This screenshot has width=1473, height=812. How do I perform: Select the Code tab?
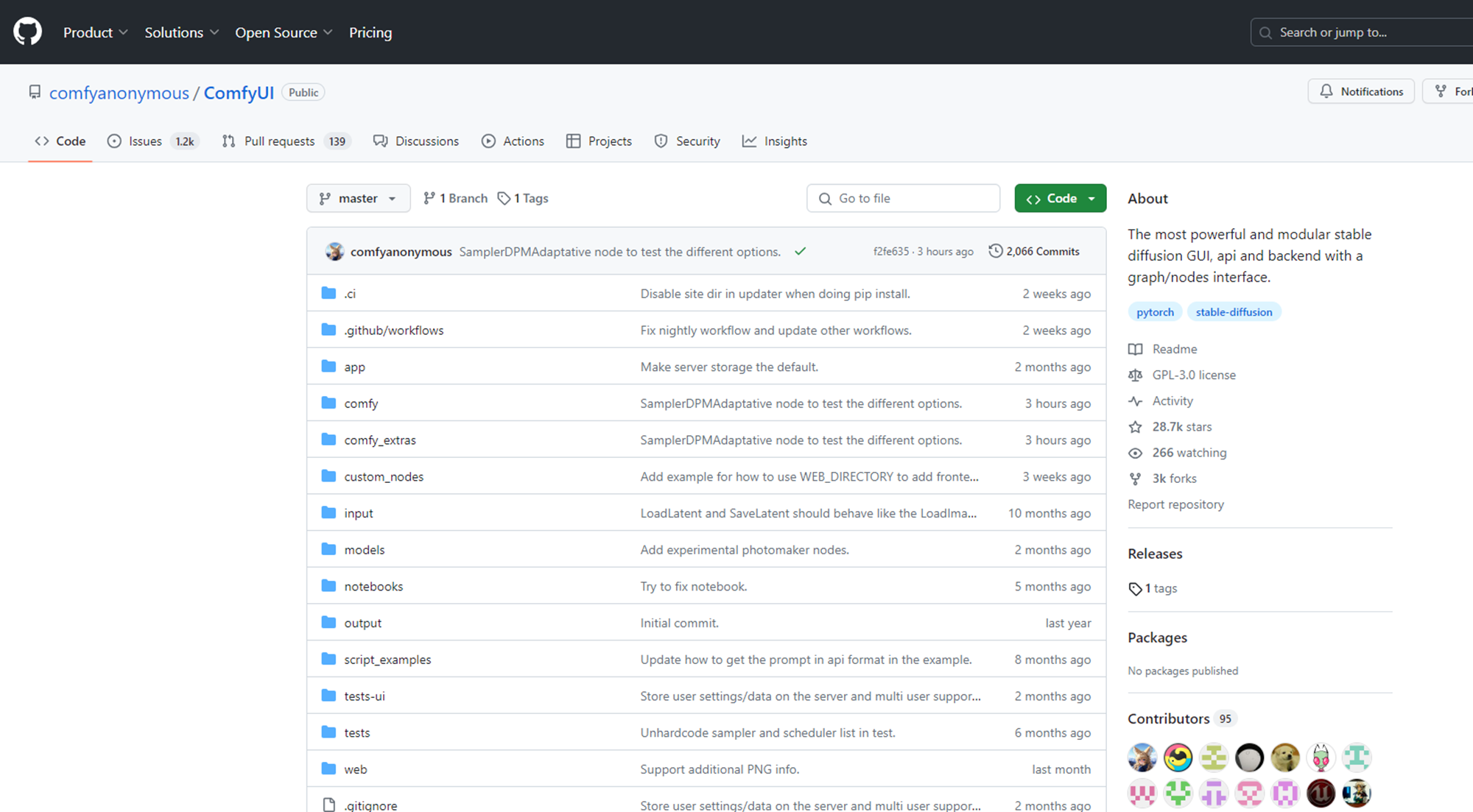pyautogui.click(x=60, y=141)
